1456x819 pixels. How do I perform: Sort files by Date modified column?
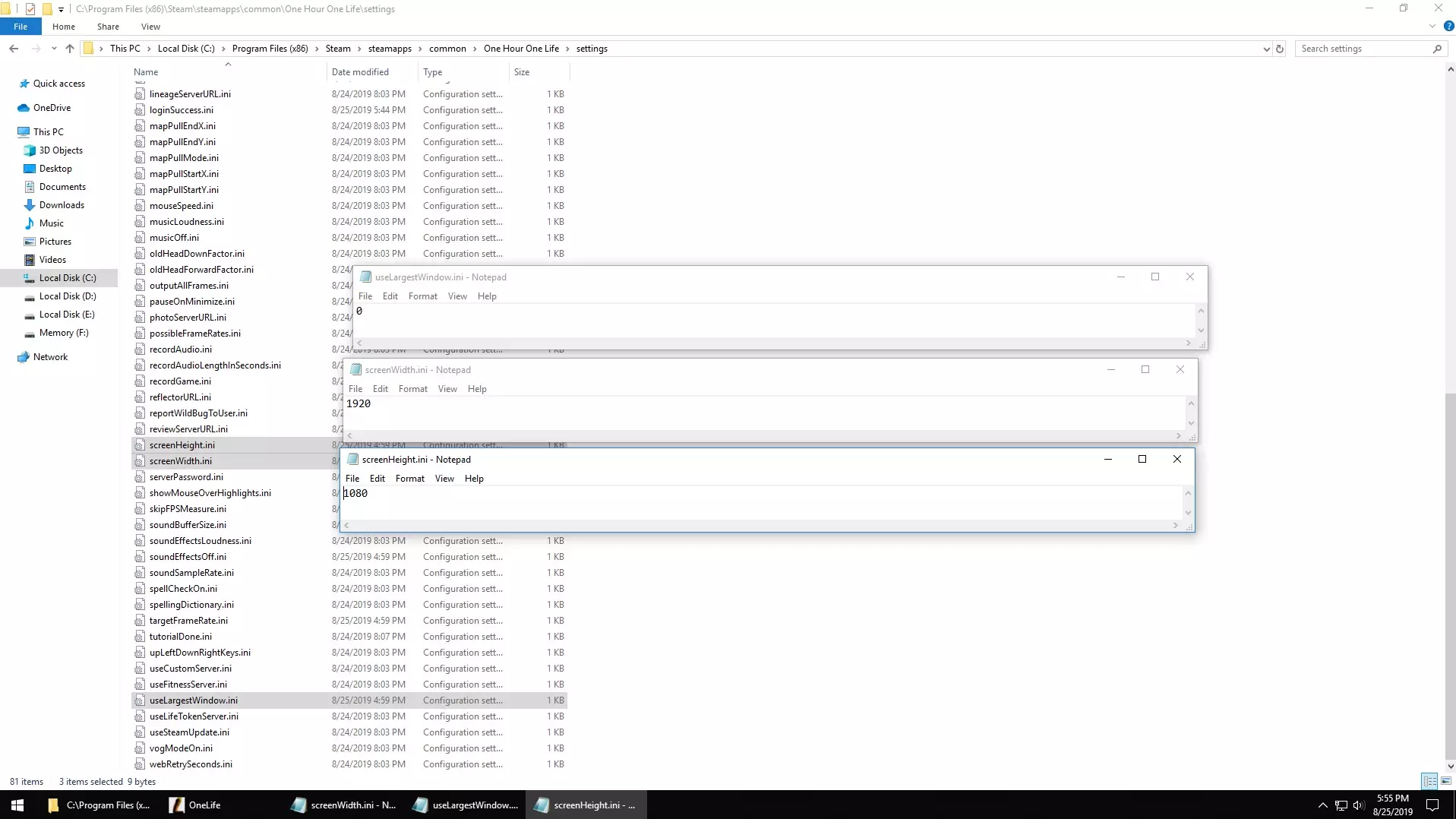pyautogui.click(x=371, y=72)
